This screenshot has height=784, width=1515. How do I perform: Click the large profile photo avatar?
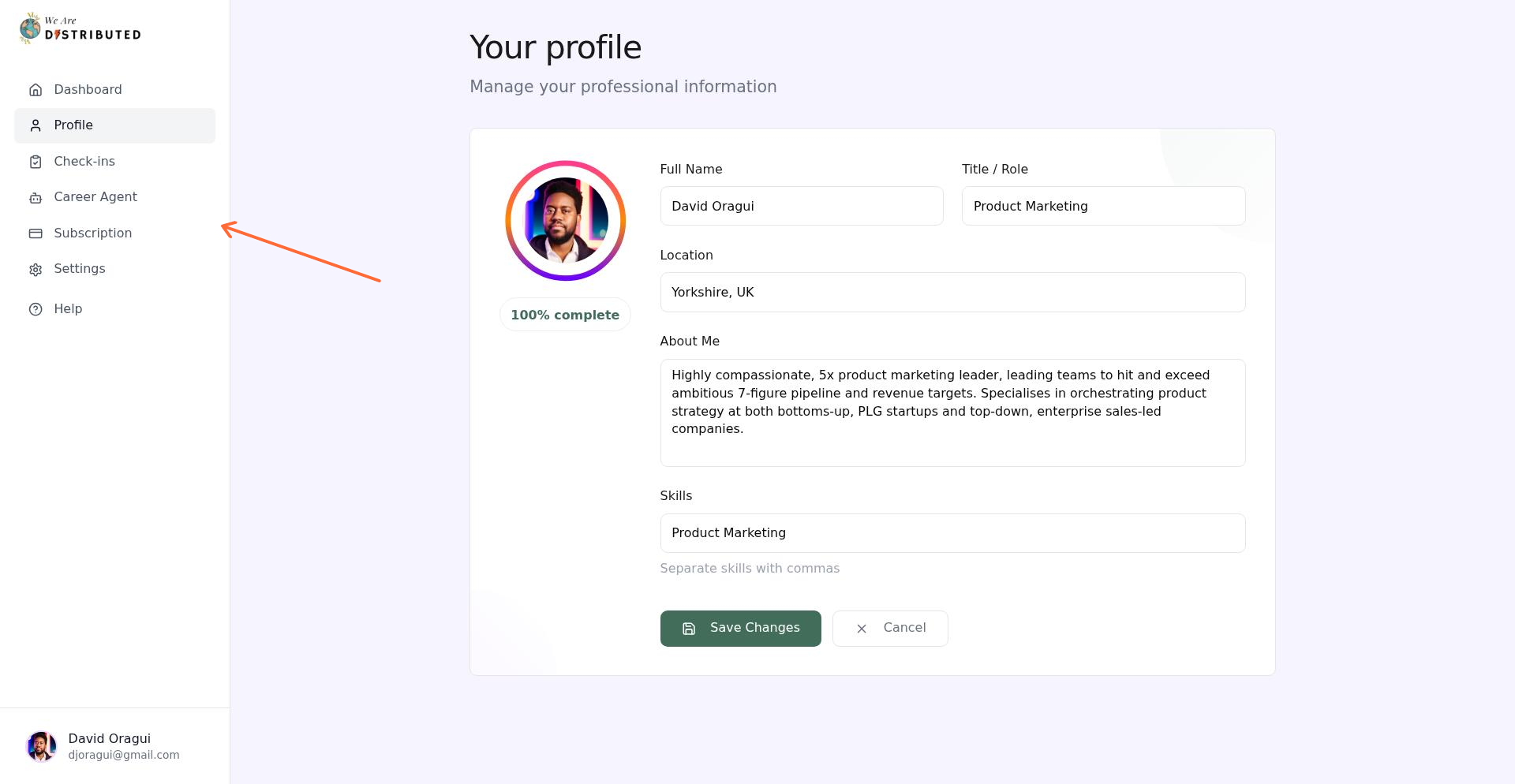point(566,221)
